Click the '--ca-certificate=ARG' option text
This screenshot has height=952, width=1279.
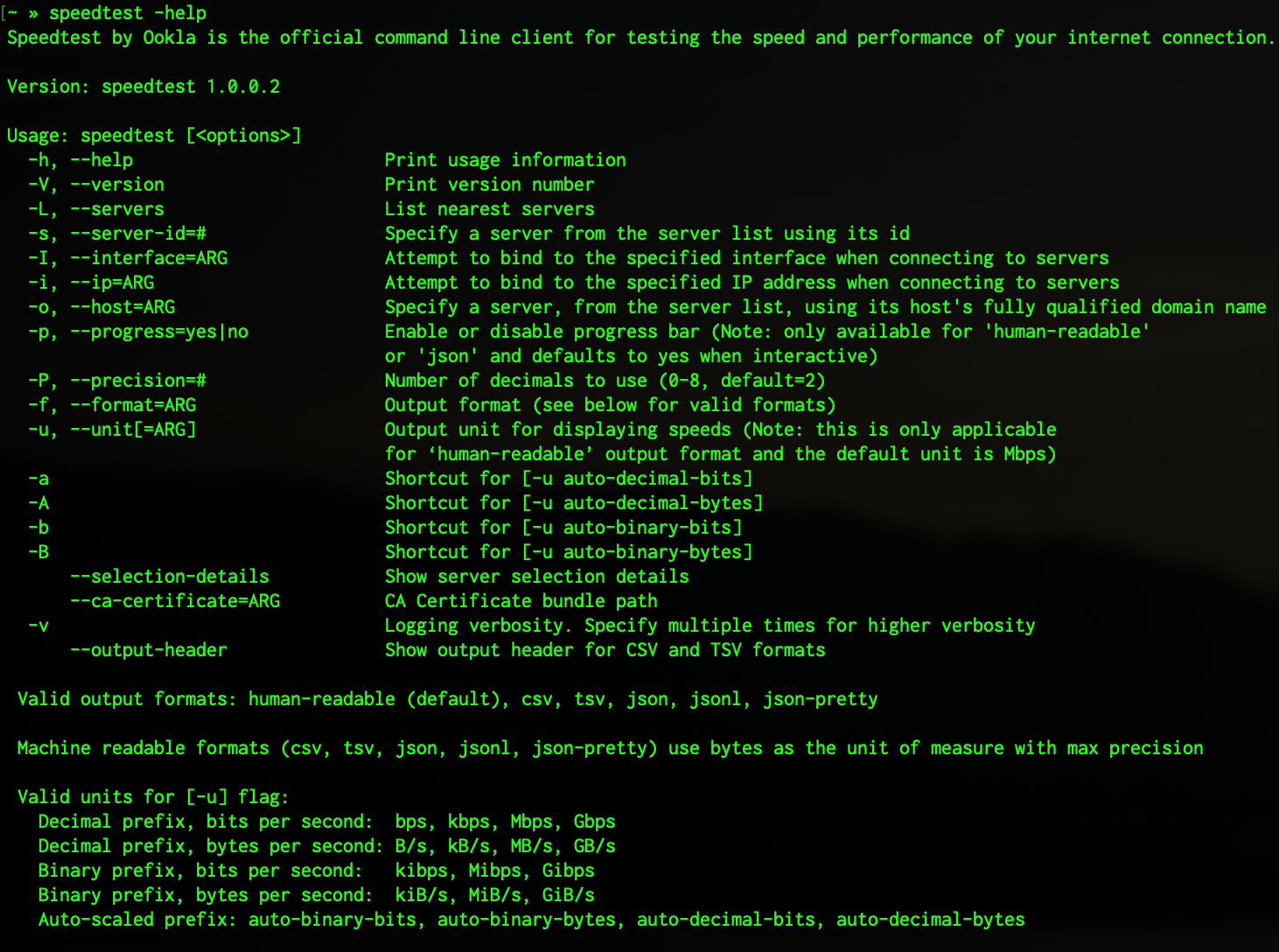coord(175,601)
